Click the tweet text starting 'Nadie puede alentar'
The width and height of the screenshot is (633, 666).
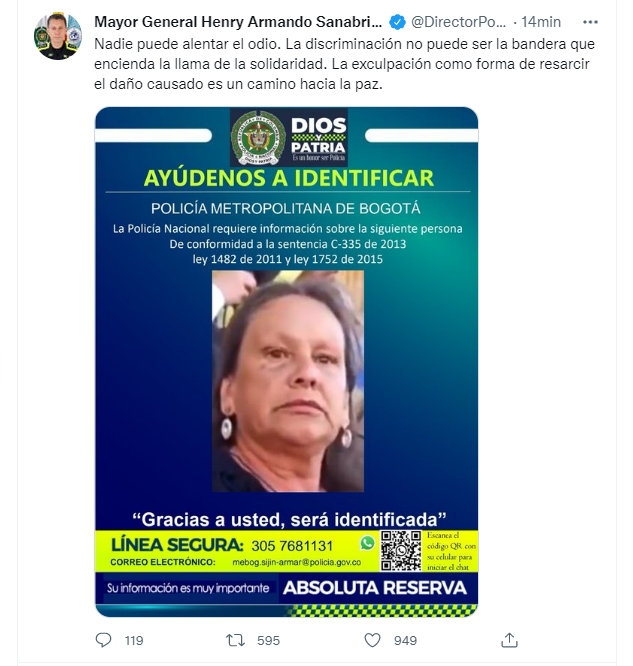point(344,64)
